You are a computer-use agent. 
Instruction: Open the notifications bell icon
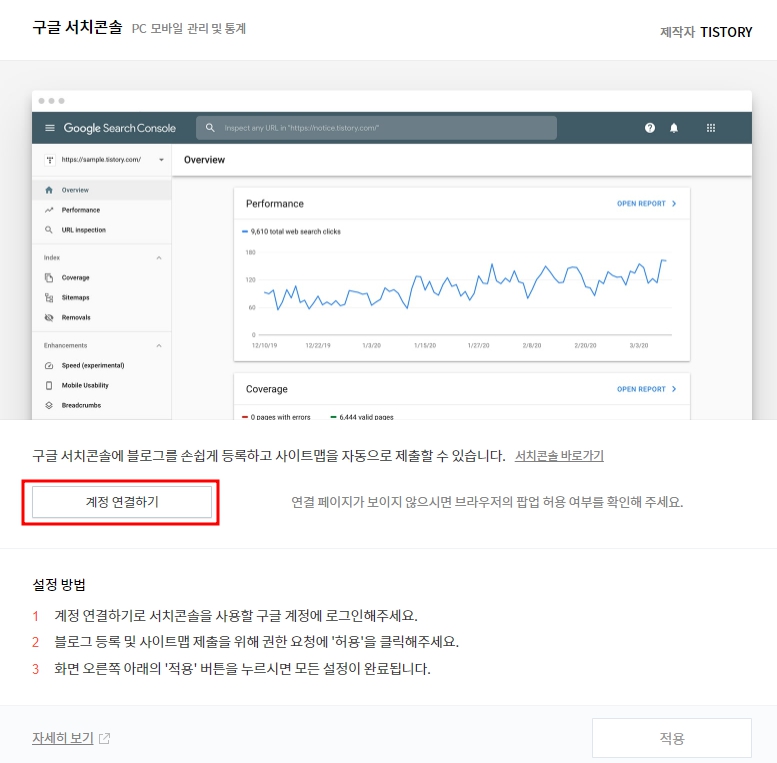[674, 128]
